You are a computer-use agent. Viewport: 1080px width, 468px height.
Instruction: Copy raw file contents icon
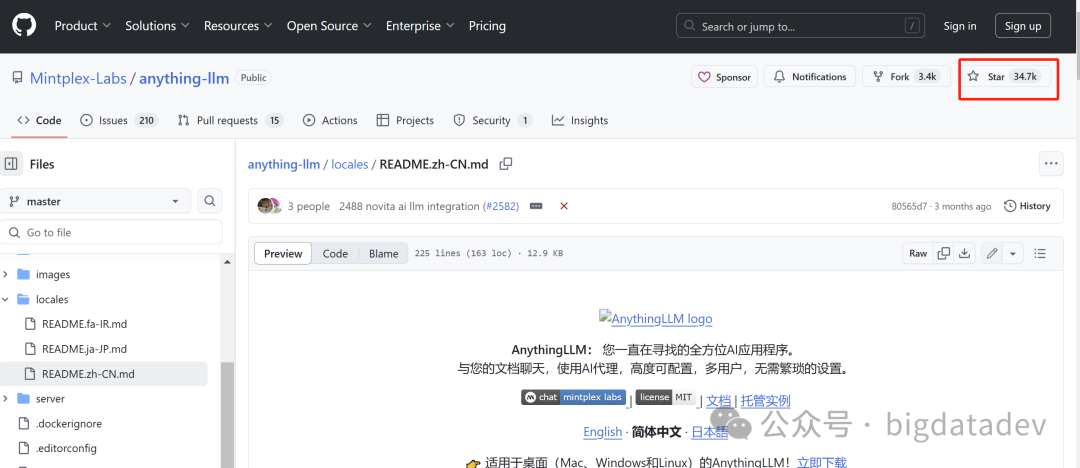(944, 254)
